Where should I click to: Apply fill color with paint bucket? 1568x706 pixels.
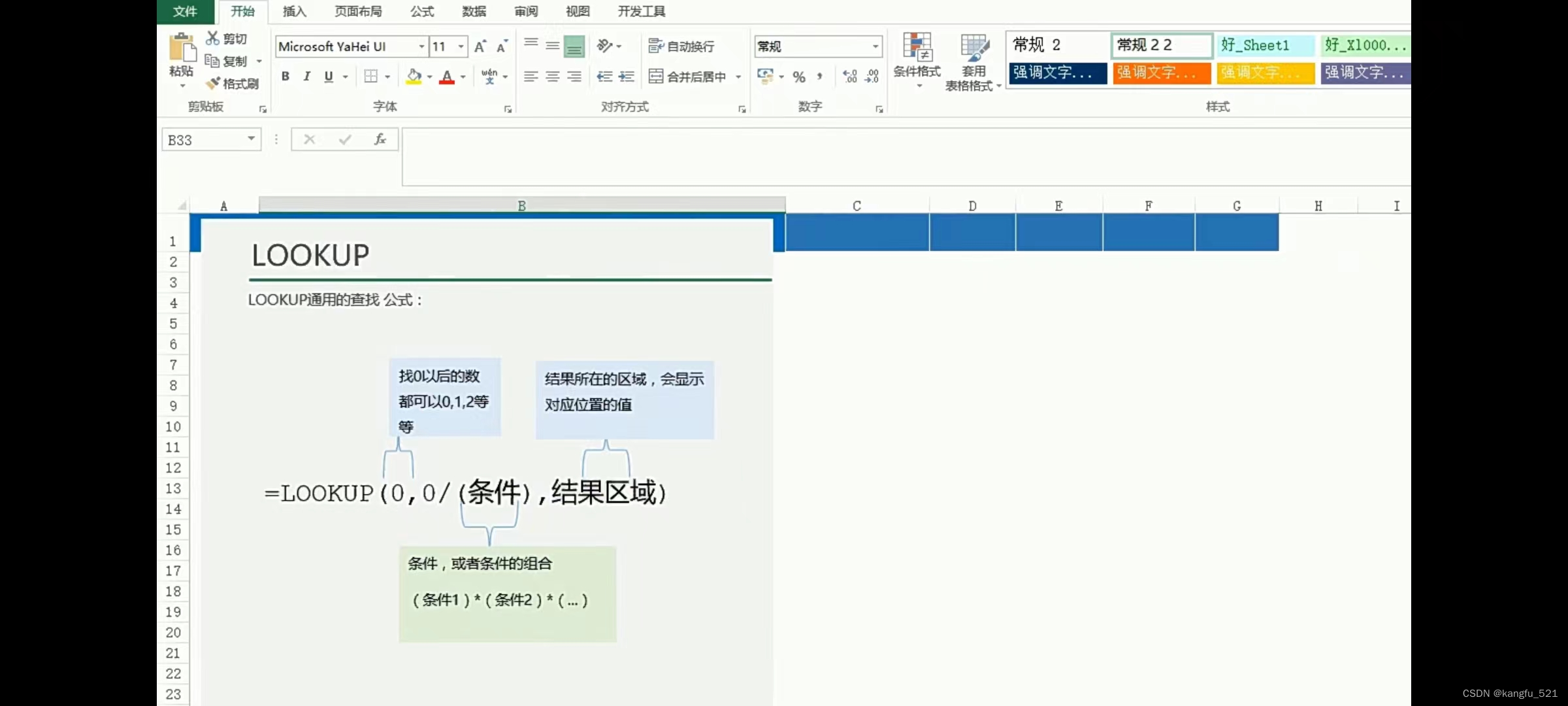pos(414,76)
